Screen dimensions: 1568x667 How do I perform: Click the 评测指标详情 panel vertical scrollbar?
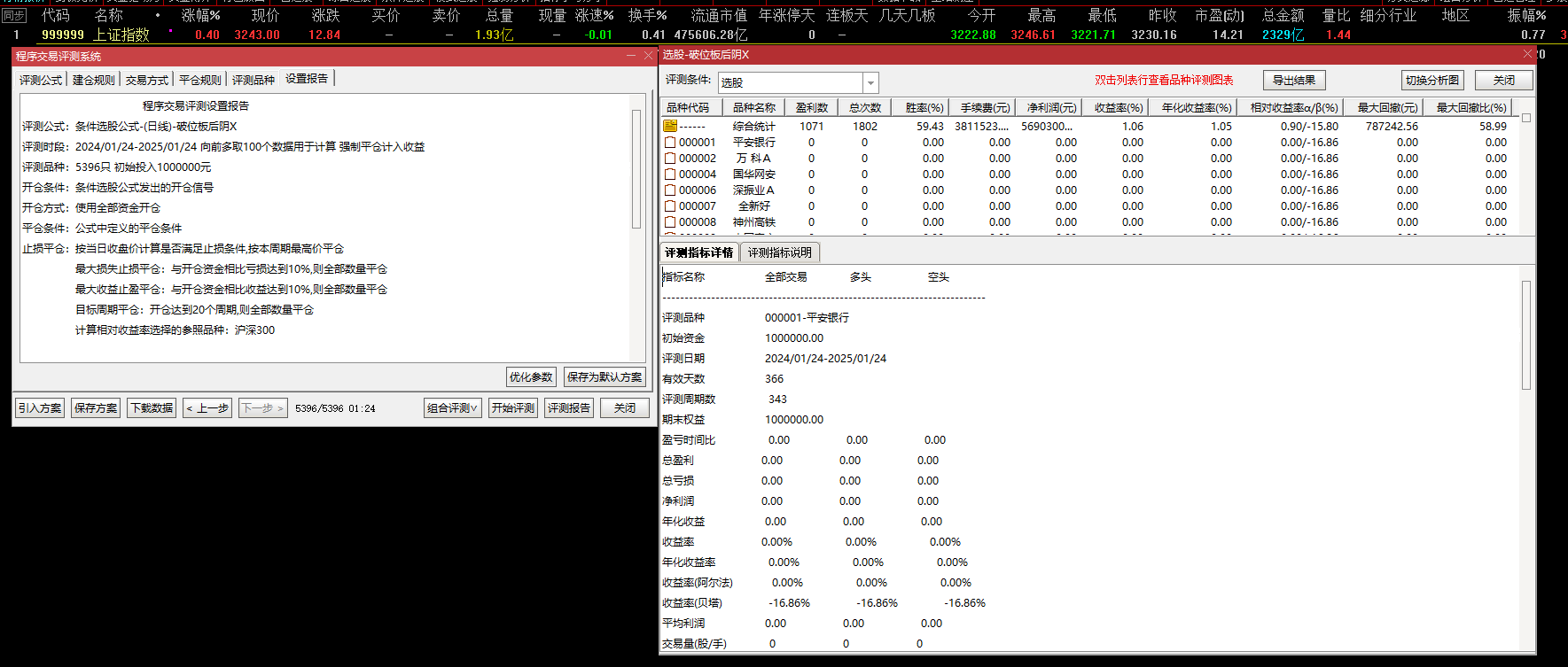click(x=1525, y=335)
